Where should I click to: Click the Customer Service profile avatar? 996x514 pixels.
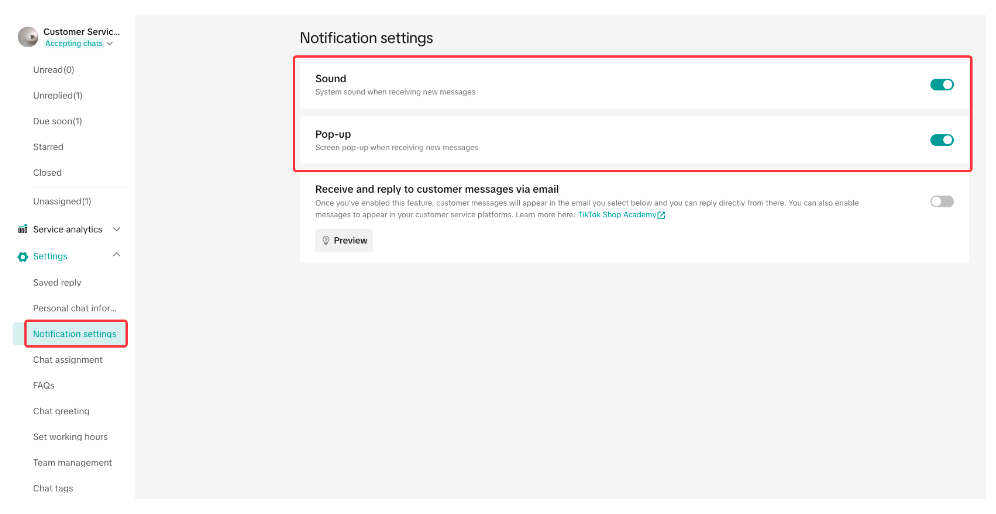click(x=28, y=37)
